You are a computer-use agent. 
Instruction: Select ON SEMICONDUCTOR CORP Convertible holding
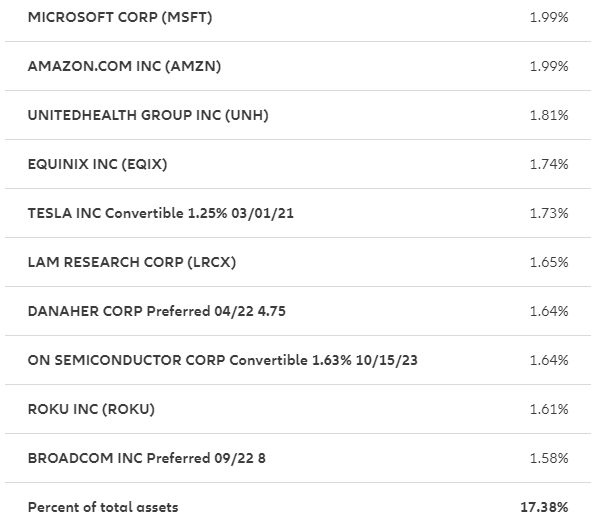[x=223, y=360]
